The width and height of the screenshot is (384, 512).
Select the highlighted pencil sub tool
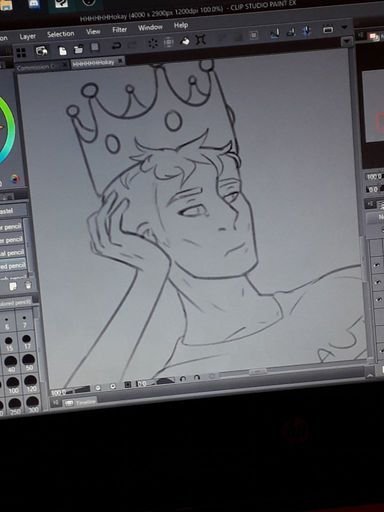[x=12, y=266]
